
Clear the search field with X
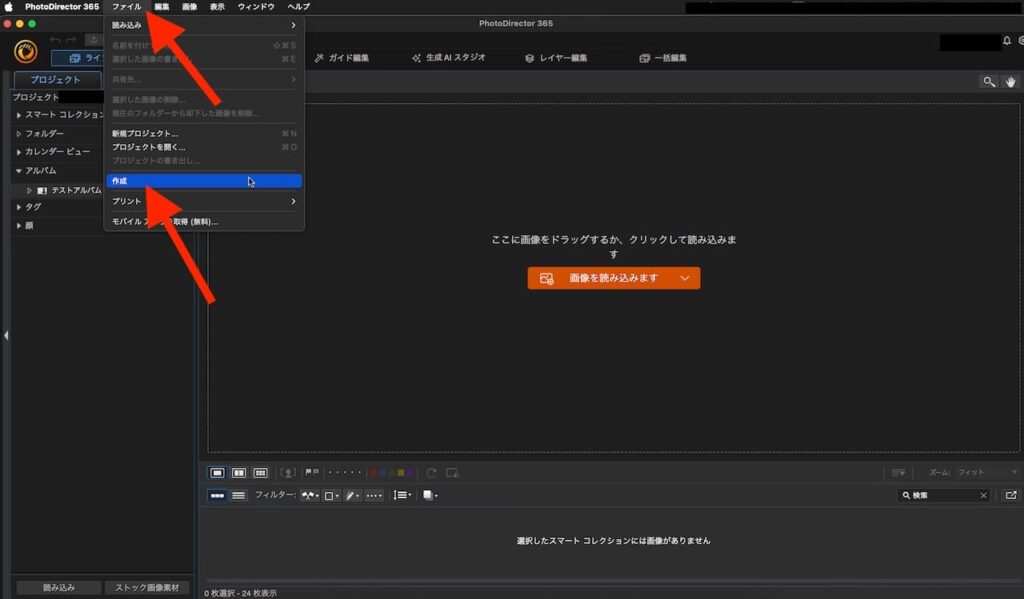[983, 495]
